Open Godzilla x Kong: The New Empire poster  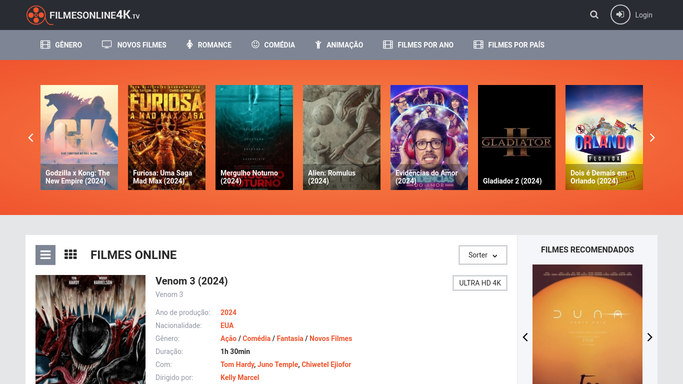[79, 137]
